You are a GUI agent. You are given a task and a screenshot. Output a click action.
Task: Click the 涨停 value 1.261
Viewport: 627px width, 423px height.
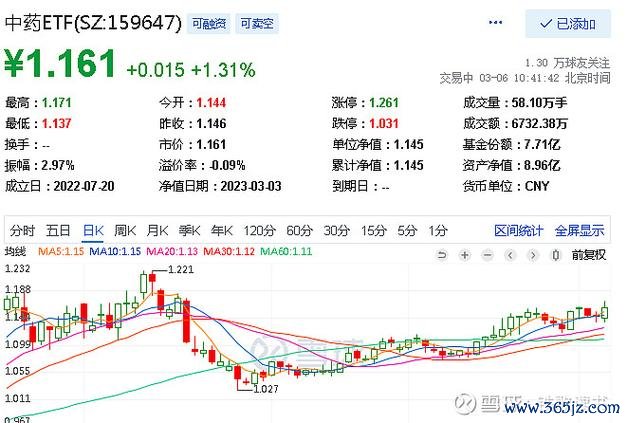(x=384, y=103)
